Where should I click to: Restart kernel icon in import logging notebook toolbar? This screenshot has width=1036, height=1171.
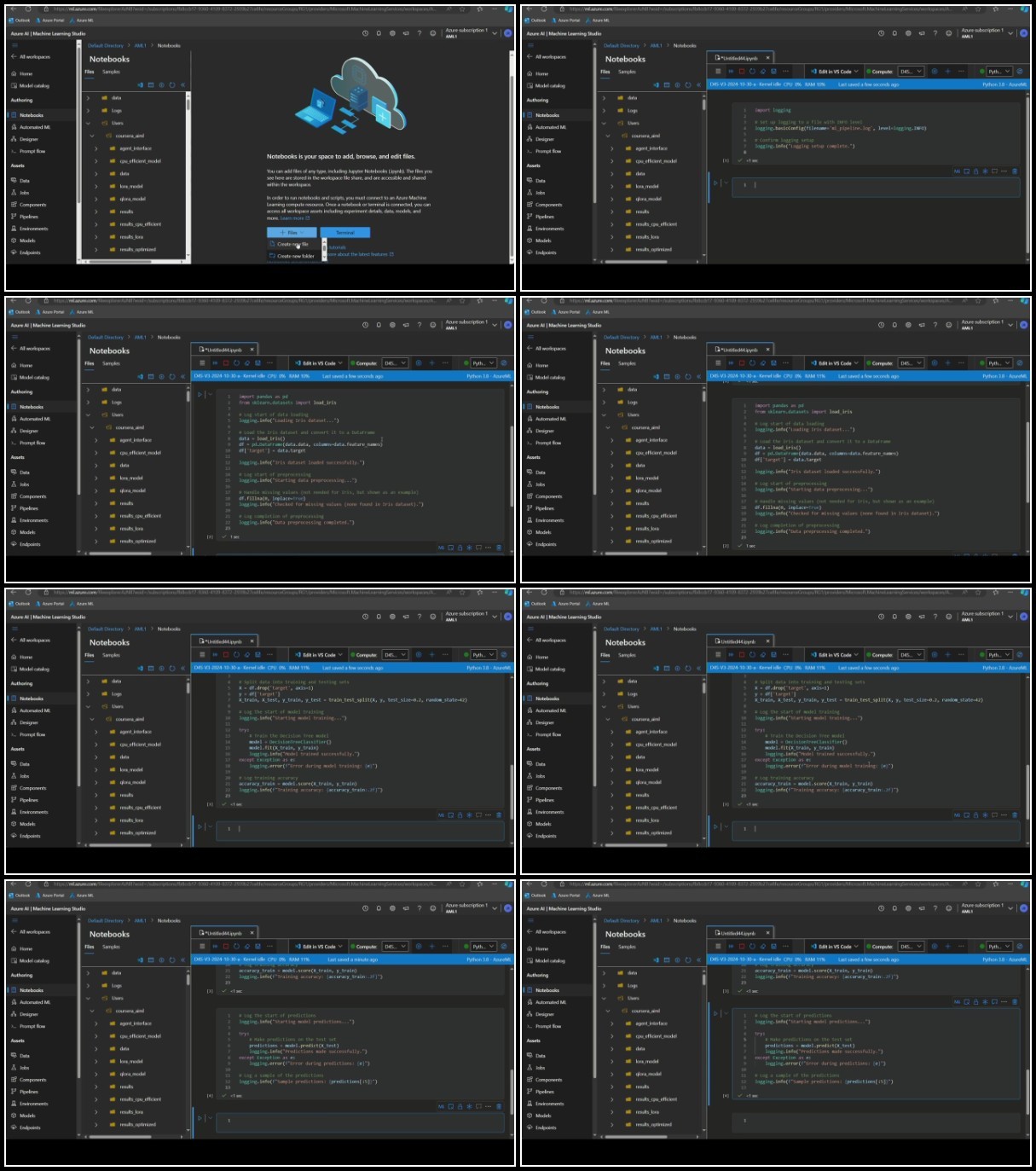[752, 72]
